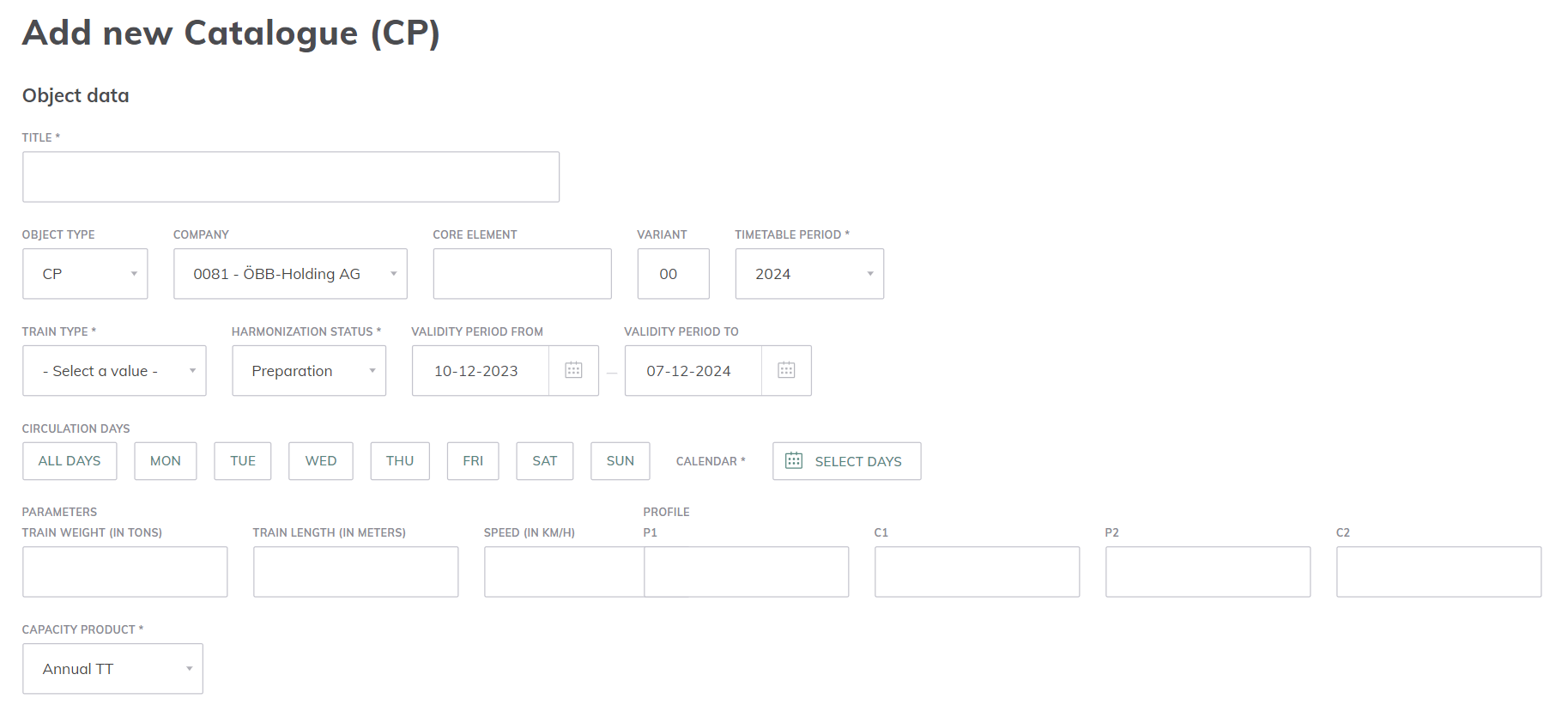Expand the Company dropdown
The image size is (1568, 717).
[290, 274]
